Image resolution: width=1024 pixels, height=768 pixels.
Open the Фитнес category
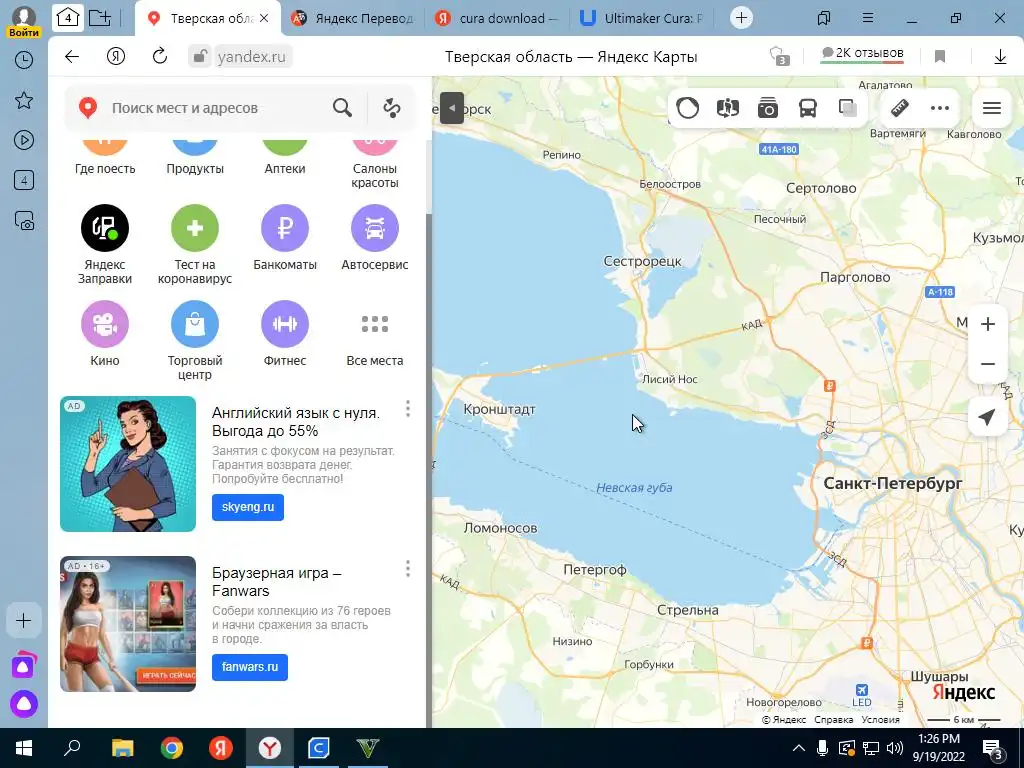point(285,334)
